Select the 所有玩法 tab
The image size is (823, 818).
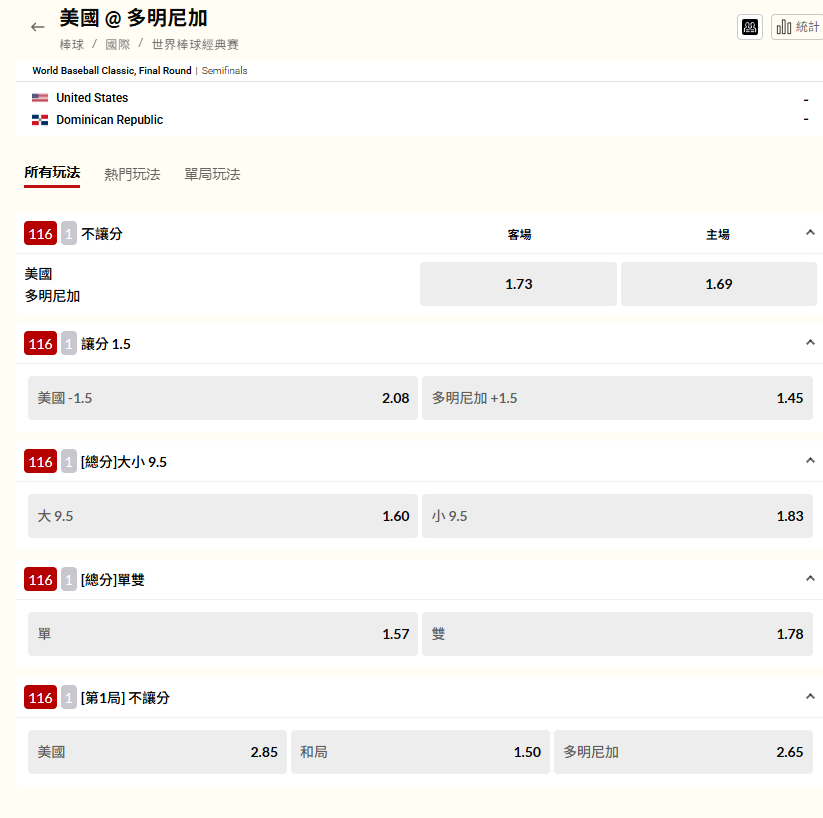coord(52,173)
